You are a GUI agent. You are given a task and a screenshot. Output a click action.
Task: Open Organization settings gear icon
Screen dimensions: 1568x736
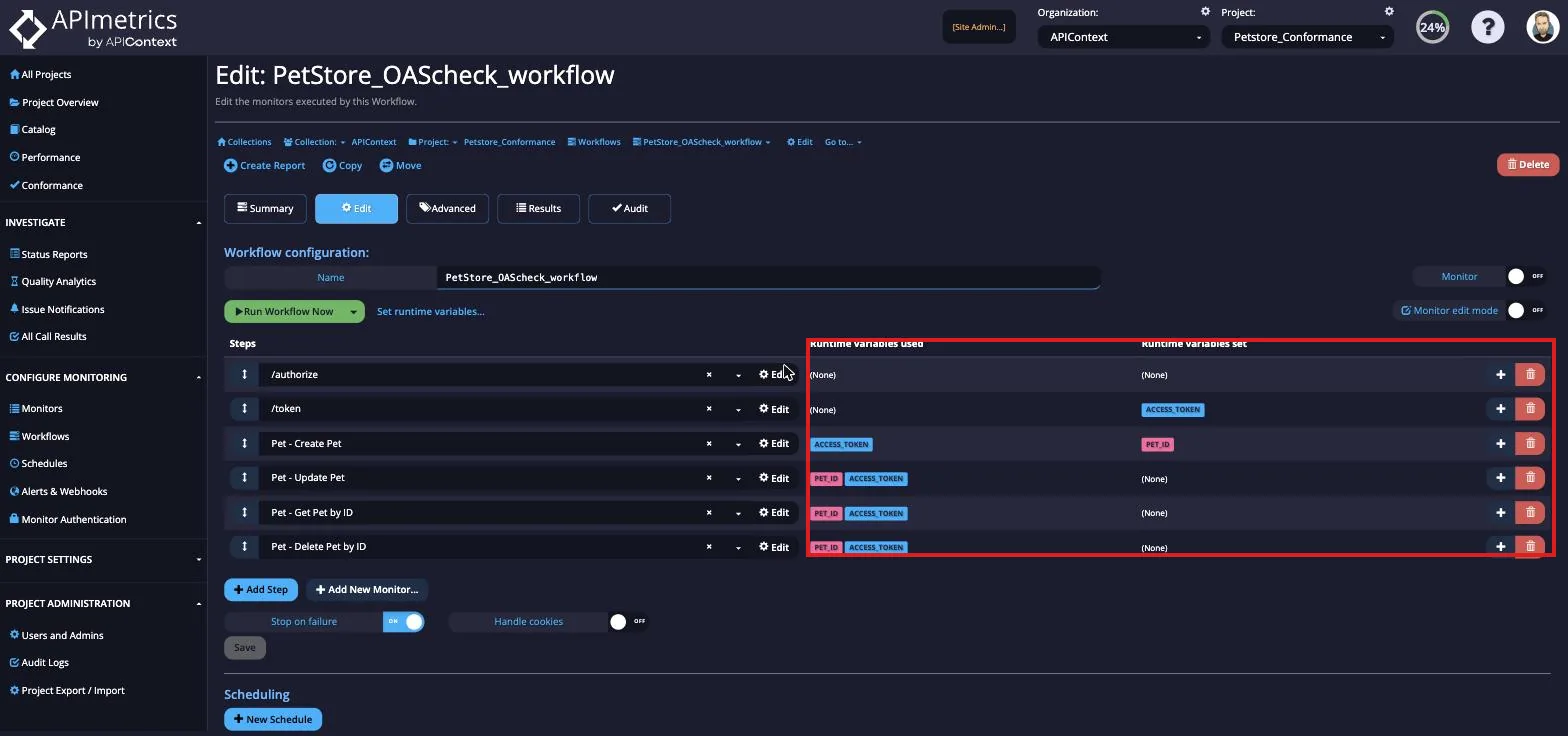pos(1205,12)
